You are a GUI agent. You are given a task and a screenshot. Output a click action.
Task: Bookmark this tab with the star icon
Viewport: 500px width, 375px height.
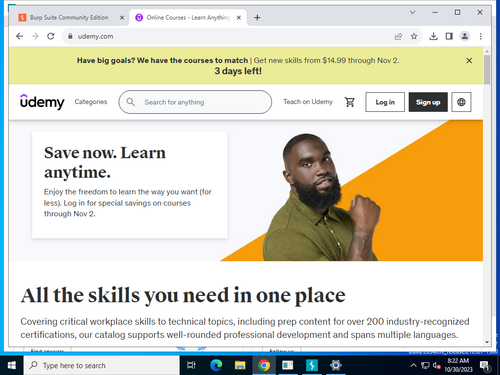coord(414,36)
